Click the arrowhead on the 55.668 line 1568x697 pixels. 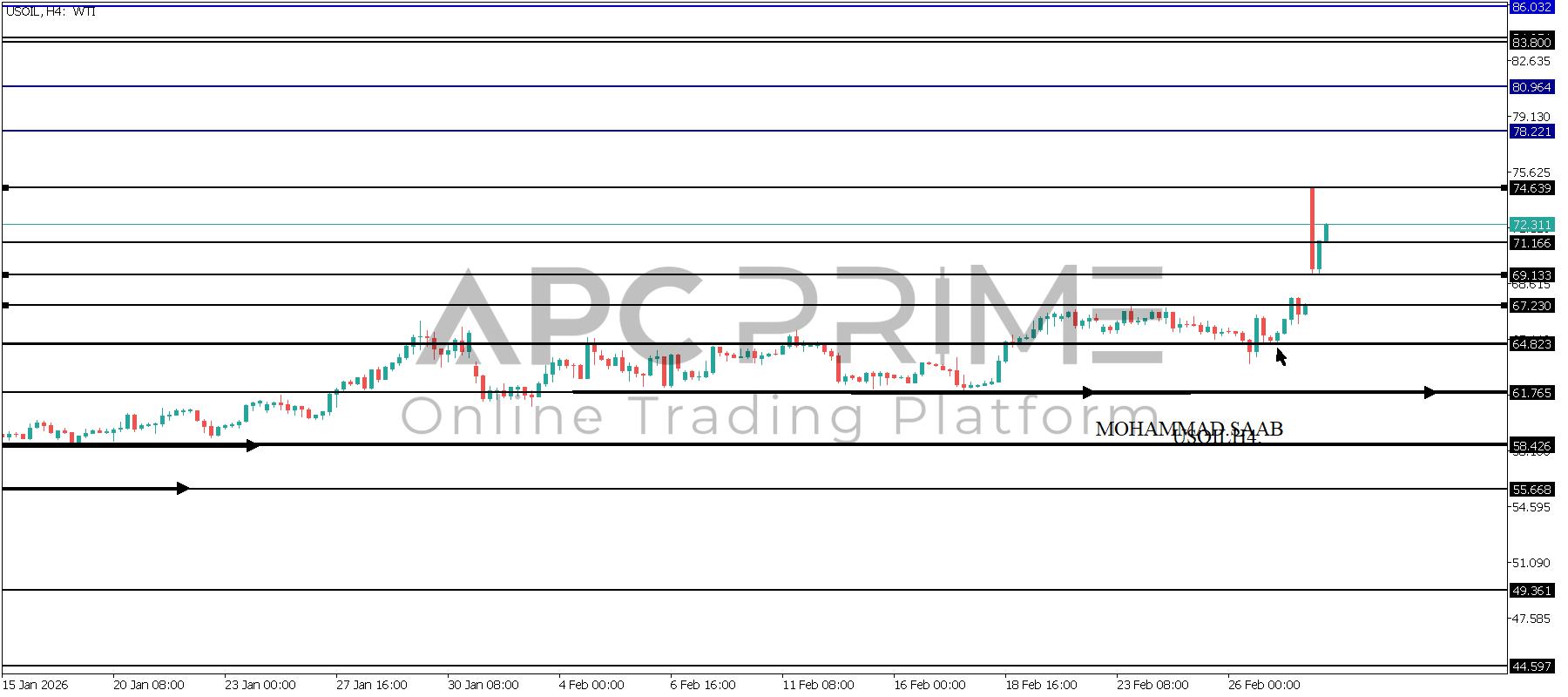coord(182,489)
